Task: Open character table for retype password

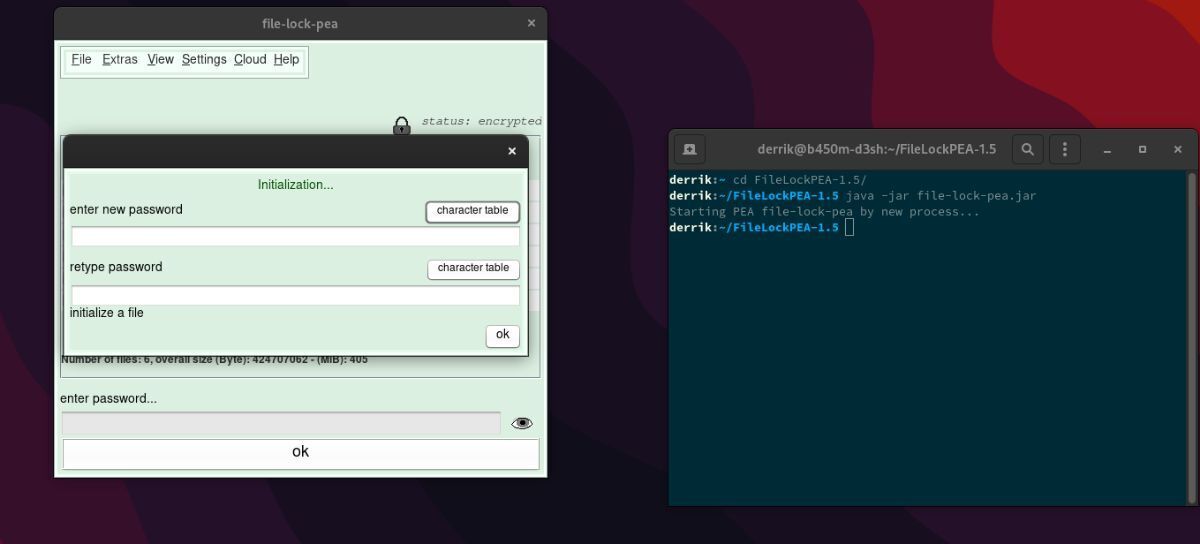Action: coord(473,268)
